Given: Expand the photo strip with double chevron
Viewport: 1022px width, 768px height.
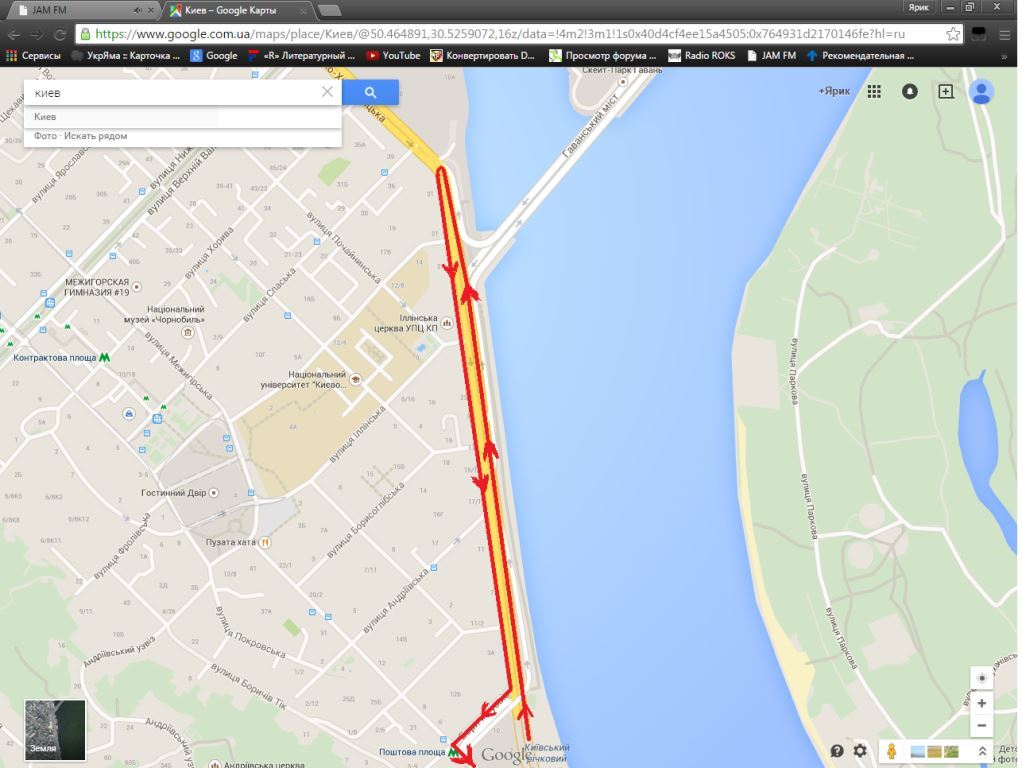Looking at the screenshot, I should pyautogui.click(x=982, y=751).
